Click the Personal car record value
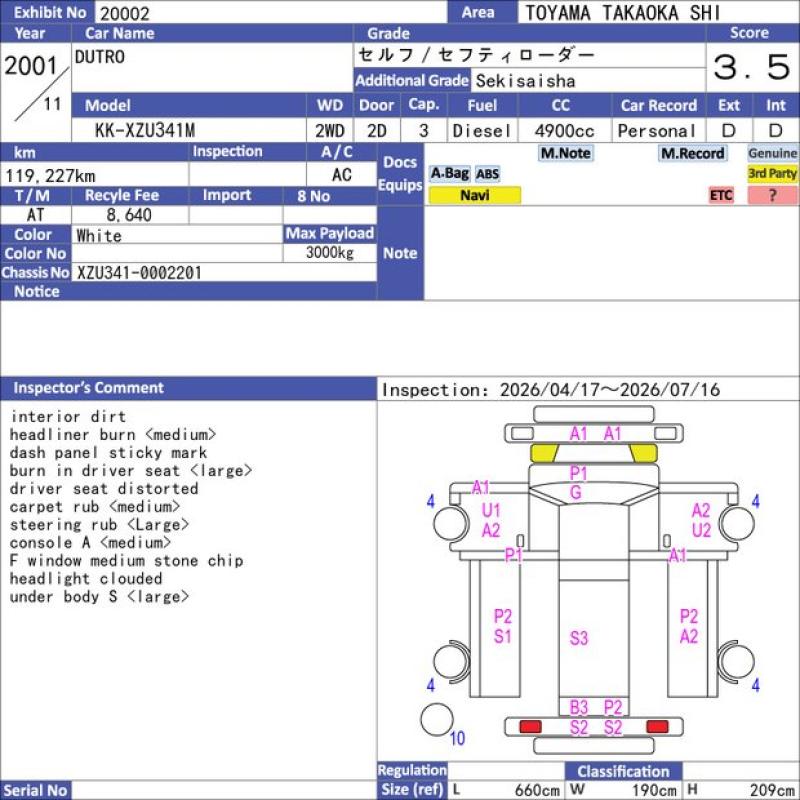800x800 pixels. [x=657, y=131]
